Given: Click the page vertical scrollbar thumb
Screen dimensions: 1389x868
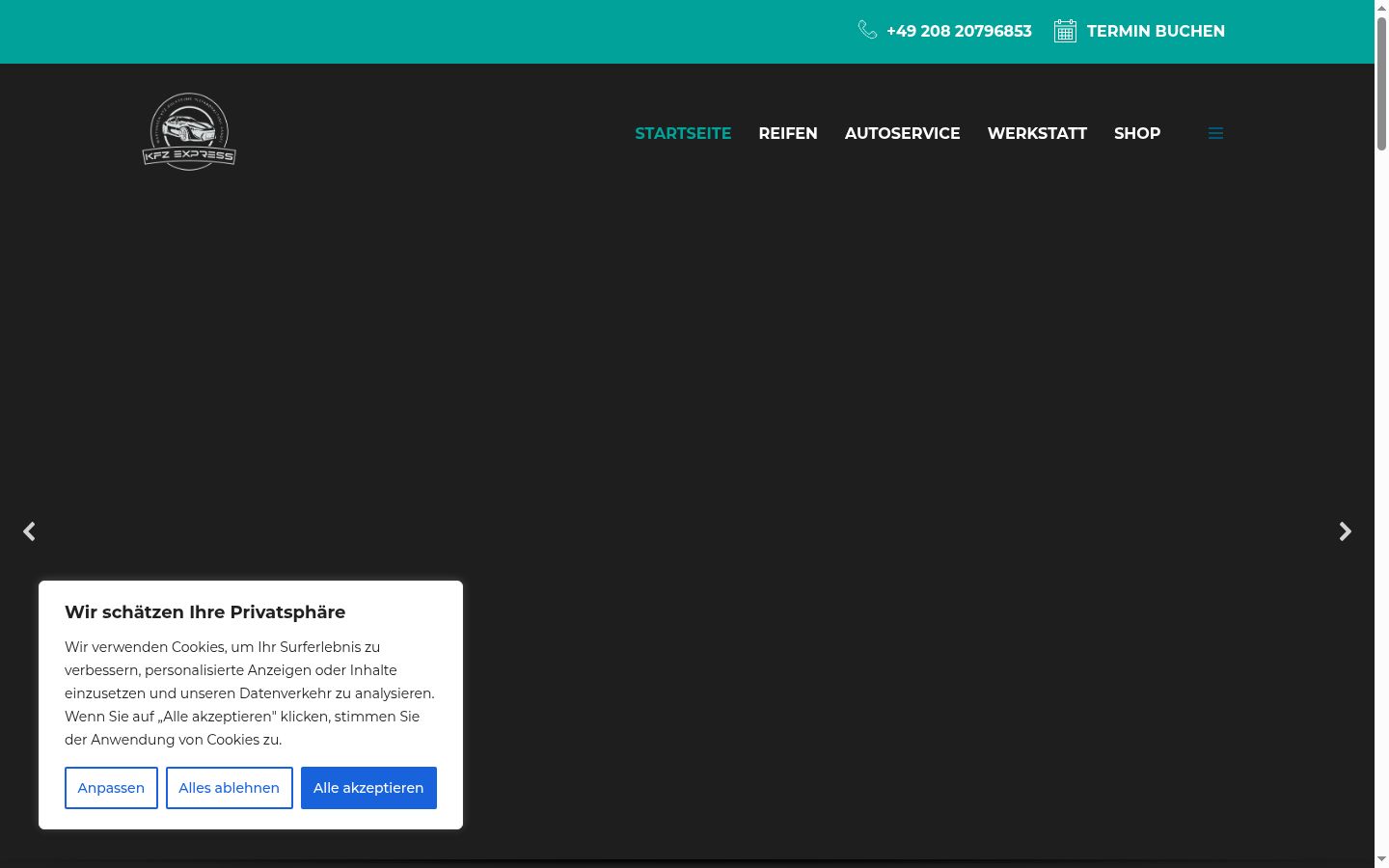Looking at the screenshot, I should (1381, 83).
